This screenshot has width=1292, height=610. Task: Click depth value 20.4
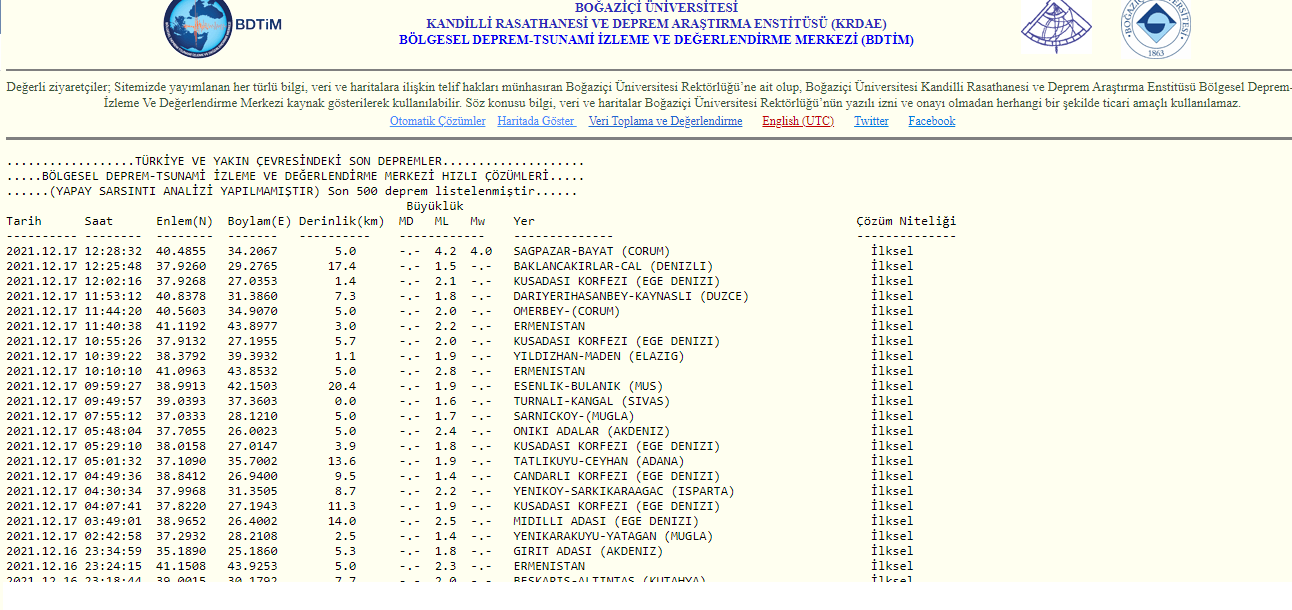[x=342, y=386]
